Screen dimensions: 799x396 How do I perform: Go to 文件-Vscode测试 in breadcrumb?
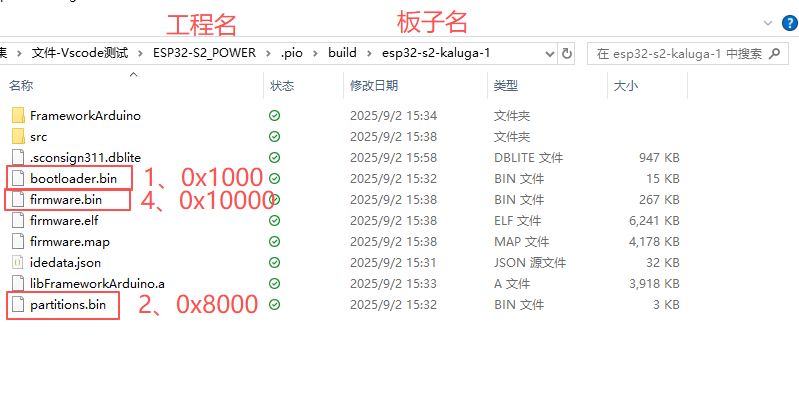pyautogui.click(x=79, y=53)
